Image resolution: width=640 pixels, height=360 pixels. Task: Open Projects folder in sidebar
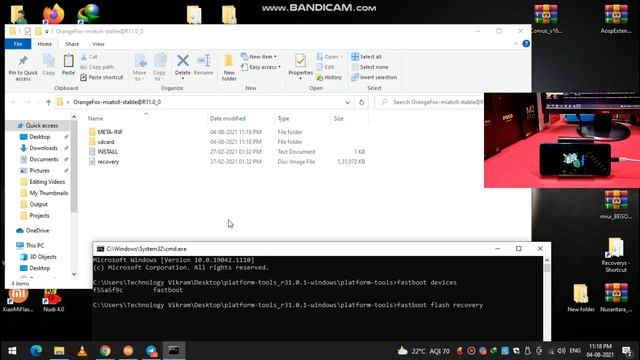[x=39, y=216]
